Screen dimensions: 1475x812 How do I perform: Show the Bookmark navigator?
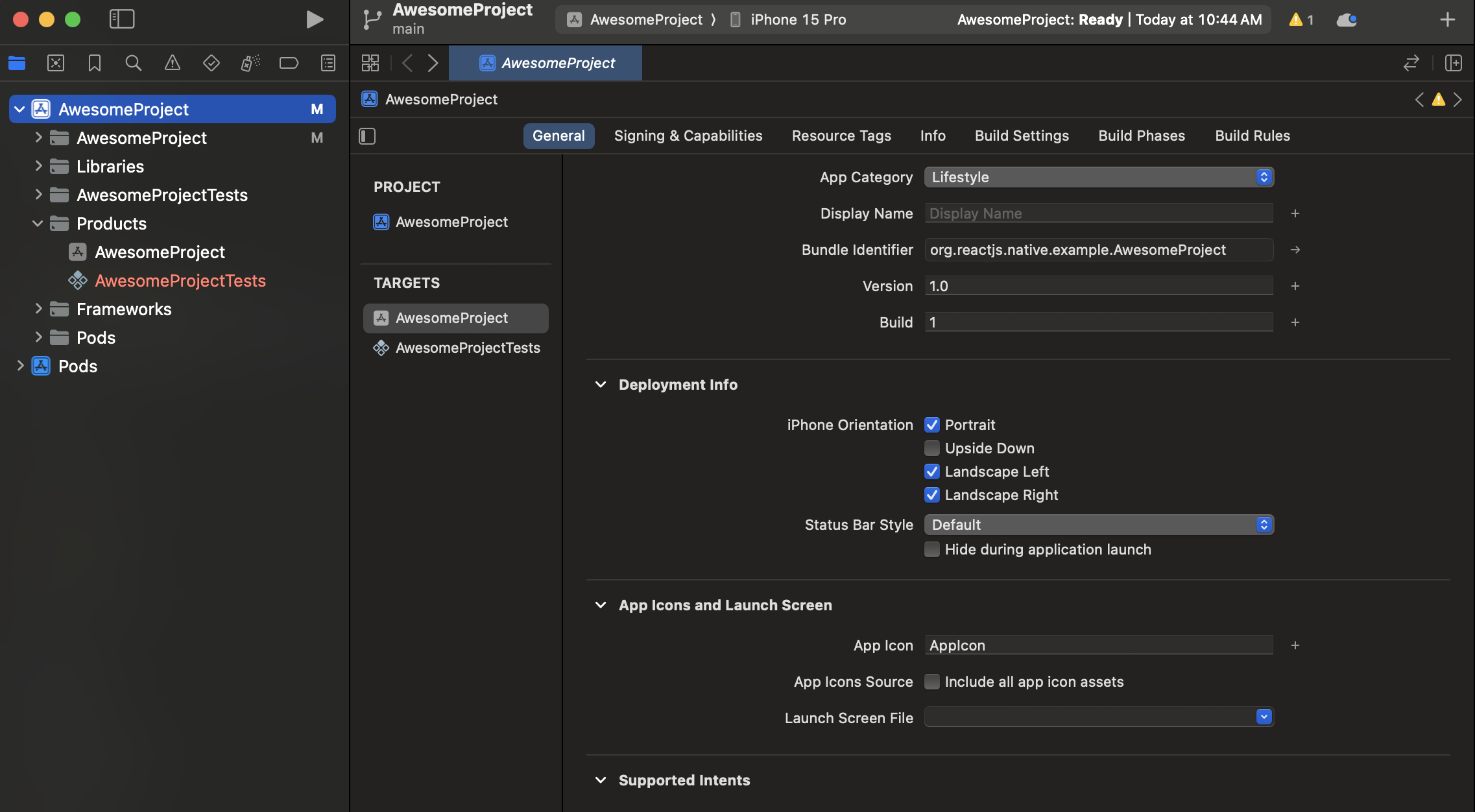pos(94,63)
